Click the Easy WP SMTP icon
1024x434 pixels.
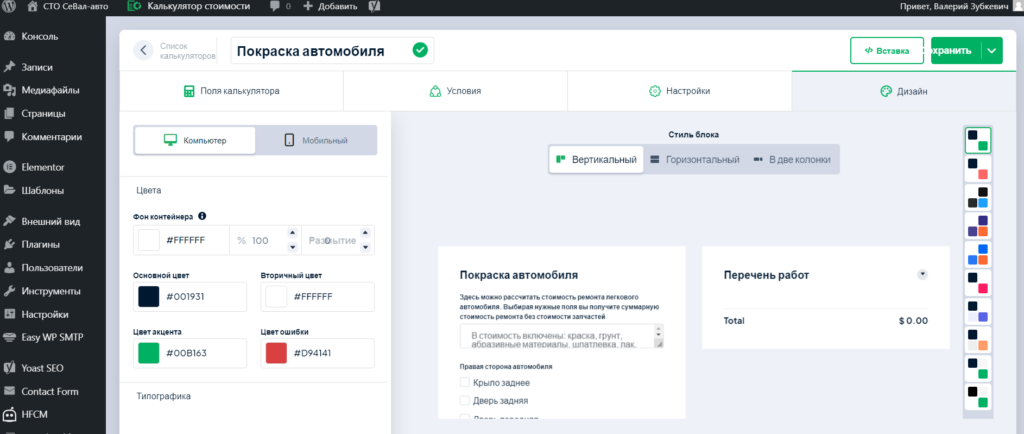[x=10, y=337]
